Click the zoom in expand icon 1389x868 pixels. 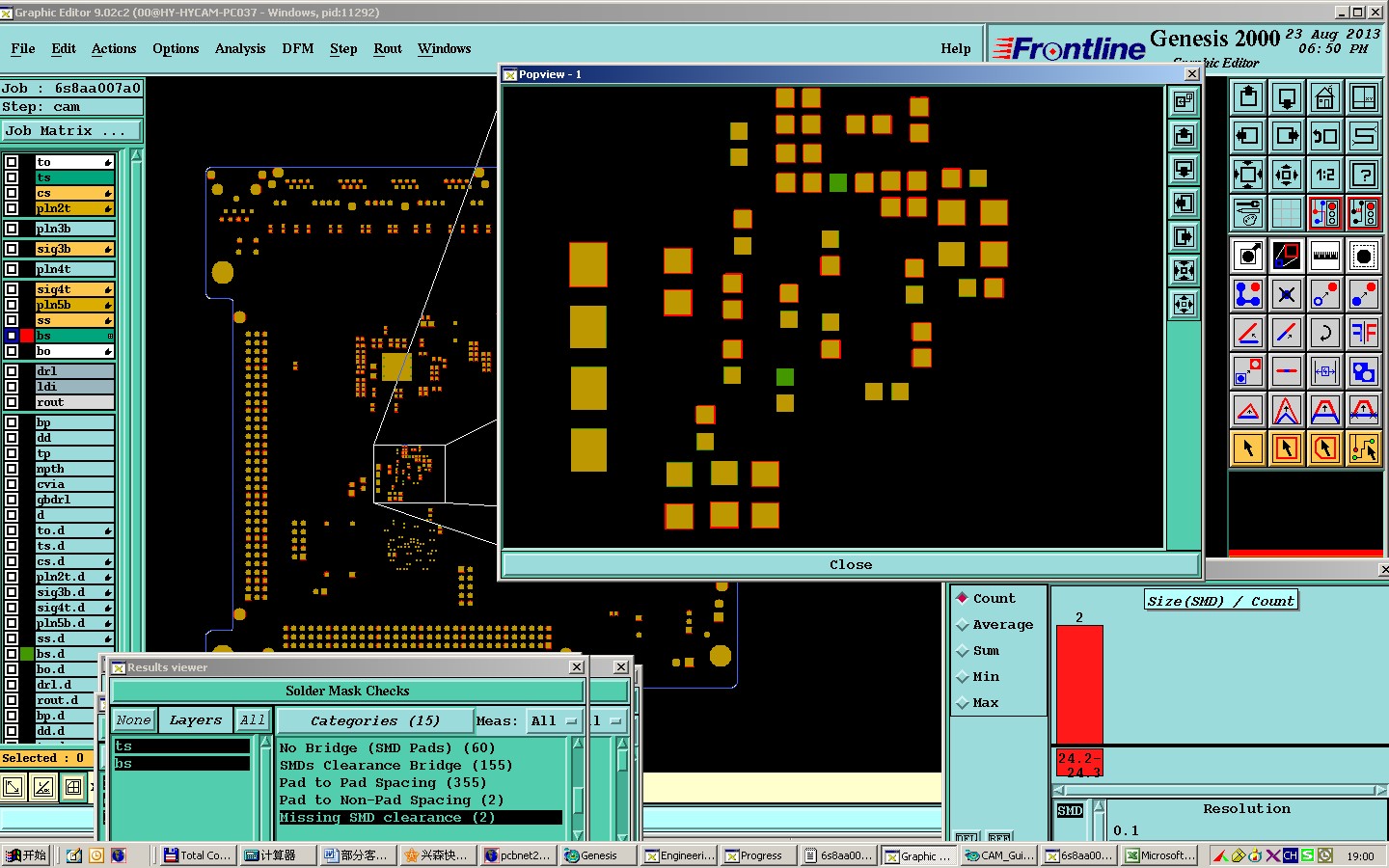[x=1248, y=175]
